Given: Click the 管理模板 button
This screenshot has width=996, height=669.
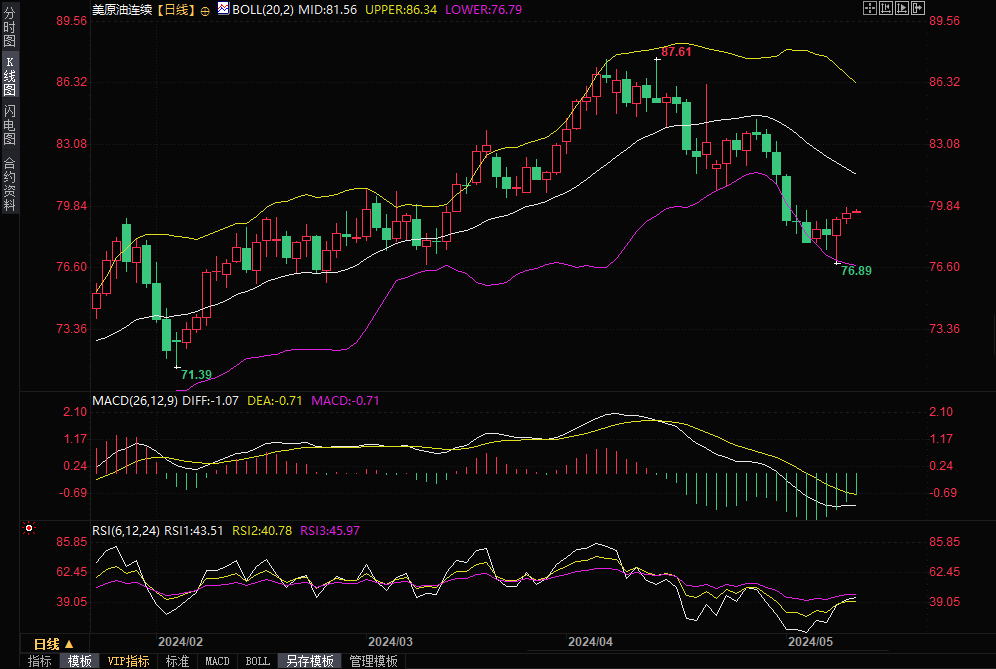Looking at the screenshot, I should [373, 661].
